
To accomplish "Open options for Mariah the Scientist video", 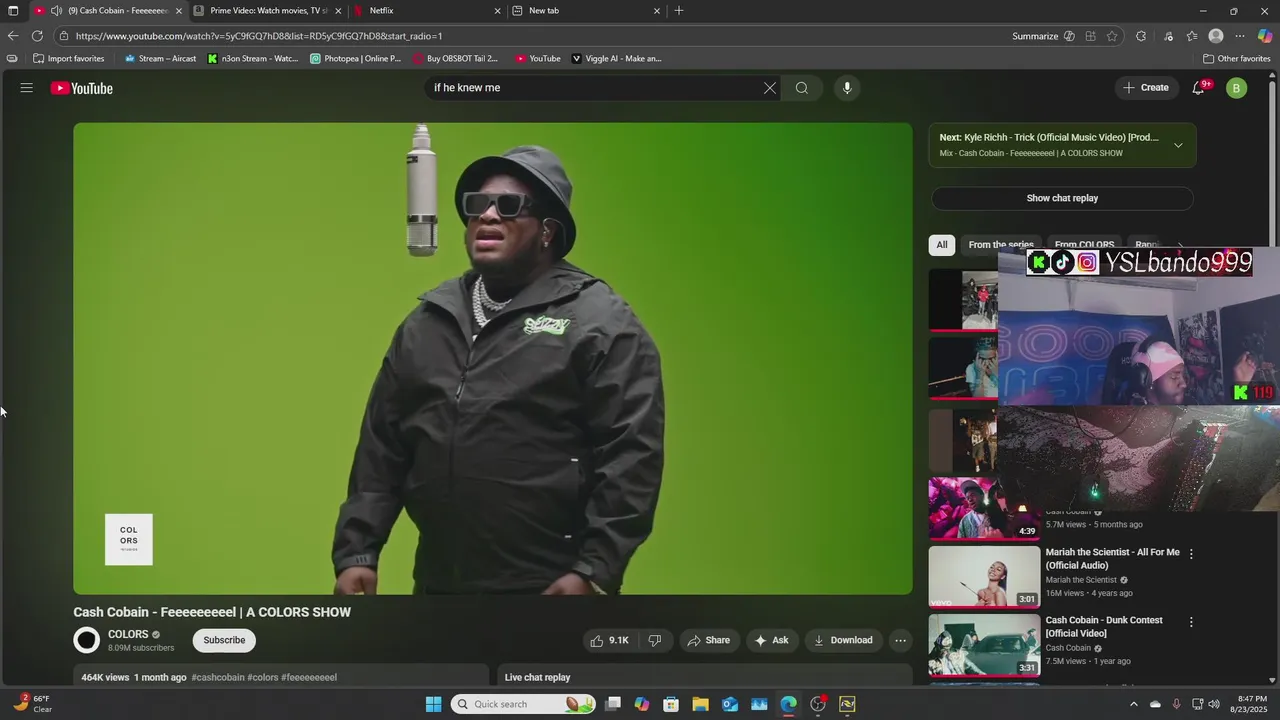I will [x=1191, y=554].
